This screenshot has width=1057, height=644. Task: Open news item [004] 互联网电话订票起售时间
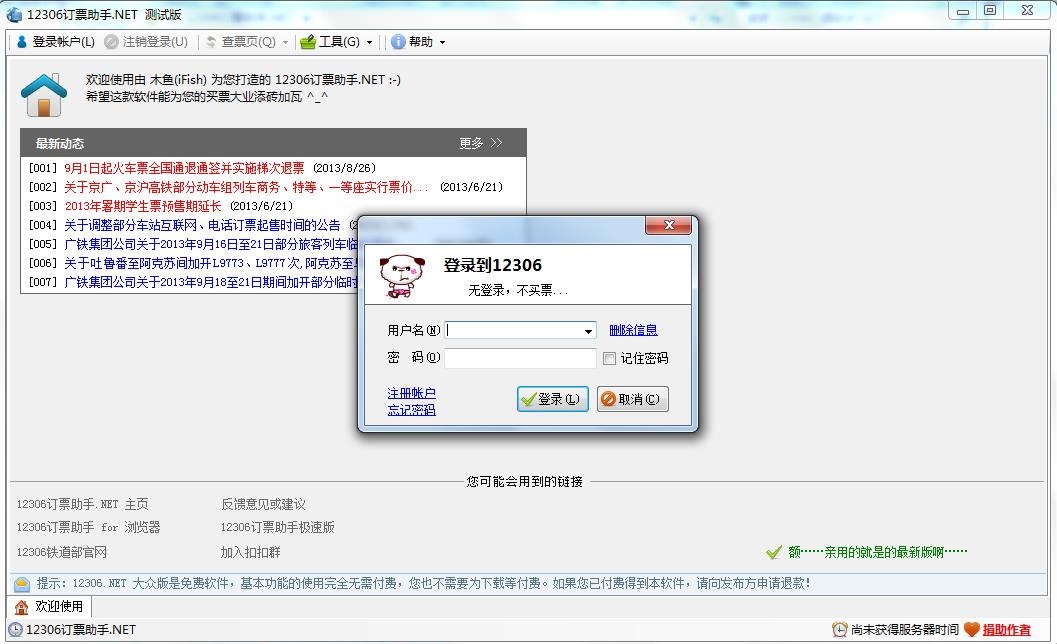202,225
